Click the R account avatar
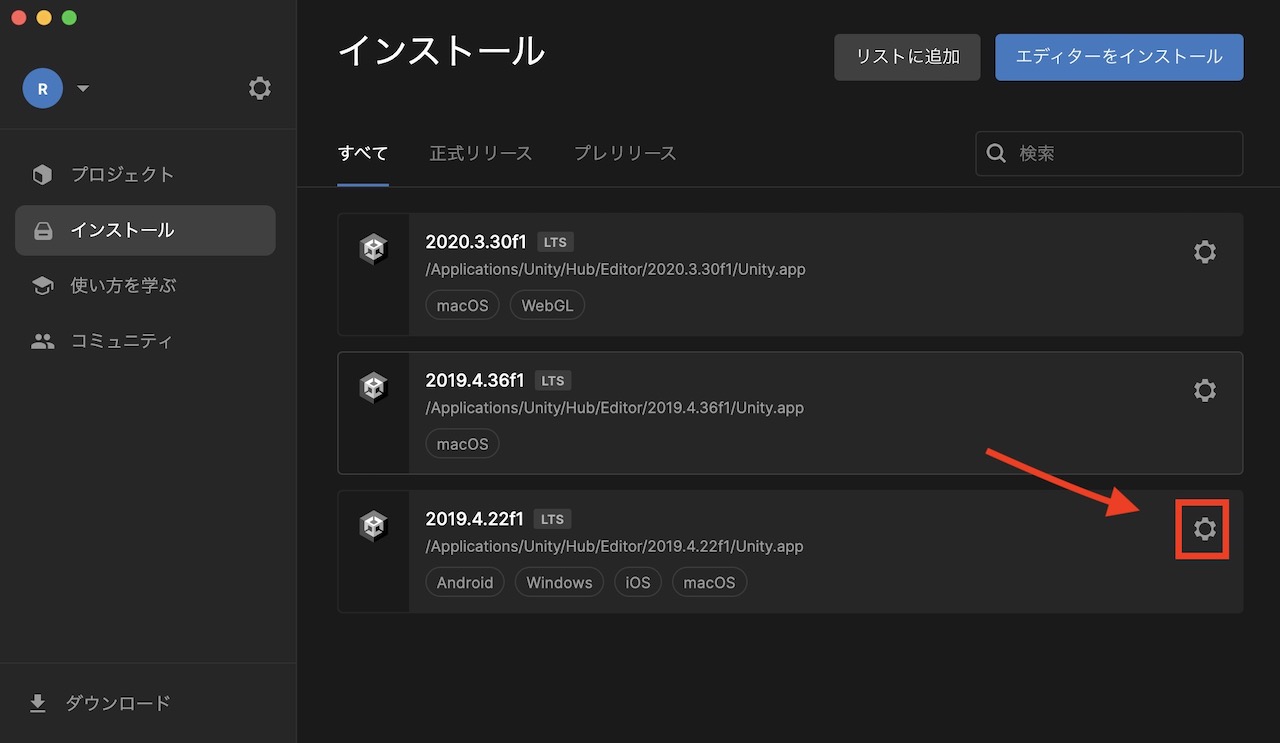 pyautogui.click(x=42, y=88)
